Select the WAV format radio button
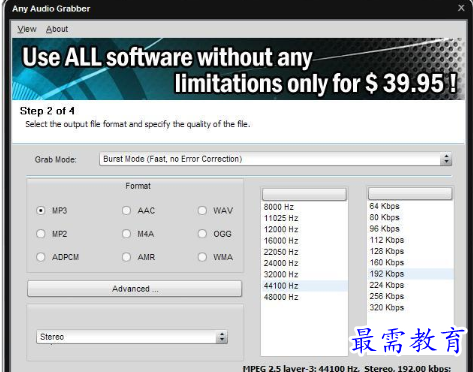This screenshot has height=372, width=473. tap(202, 211)
